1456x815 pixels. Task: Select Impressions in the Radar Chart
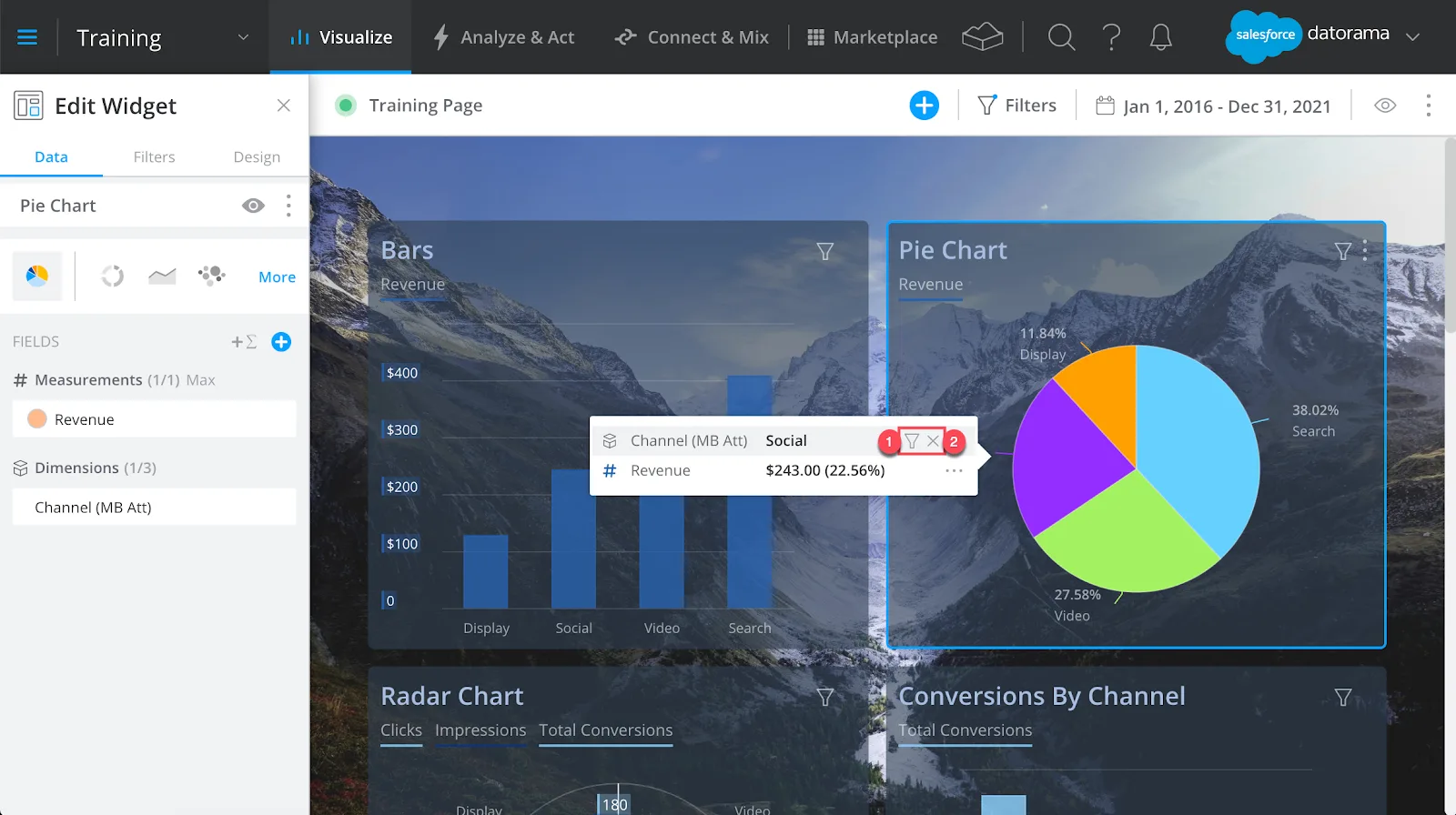click(480, 730)
